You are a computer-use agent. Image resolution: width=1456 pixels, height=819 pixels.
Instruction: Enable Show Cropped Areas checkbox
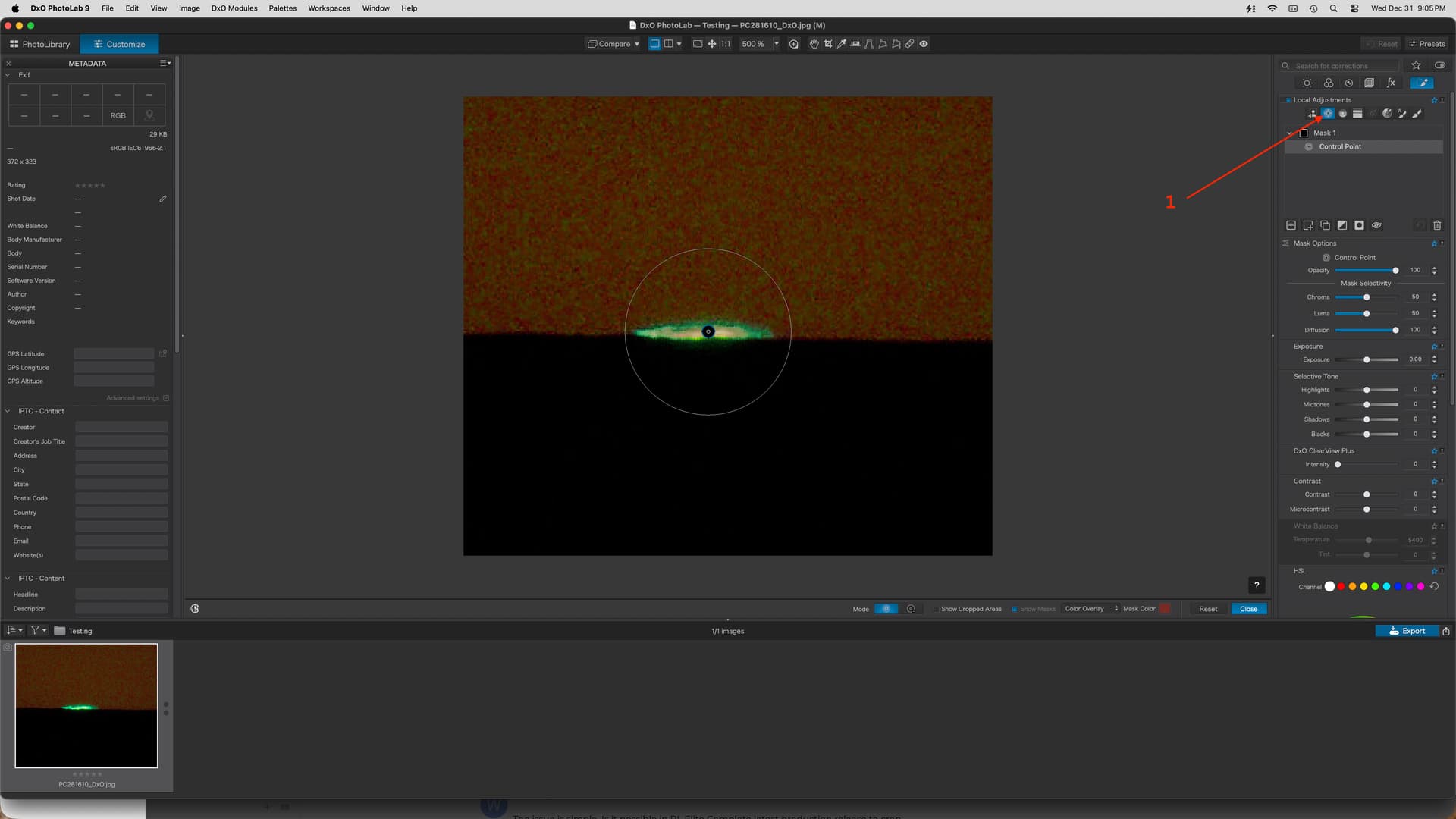(936, 609)
